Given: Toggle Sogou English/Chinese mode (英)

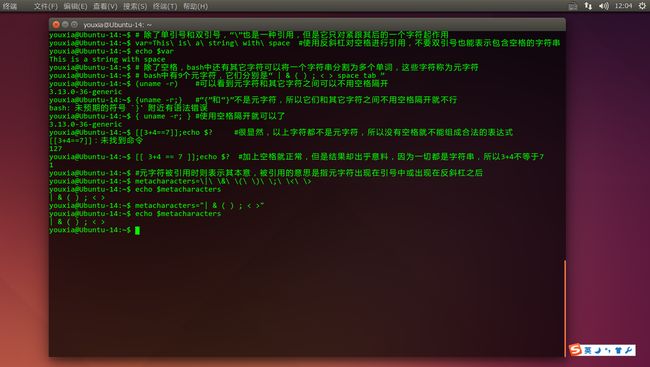Looking at the screenshot, I should pyautogui.click(x=588, y=350).
